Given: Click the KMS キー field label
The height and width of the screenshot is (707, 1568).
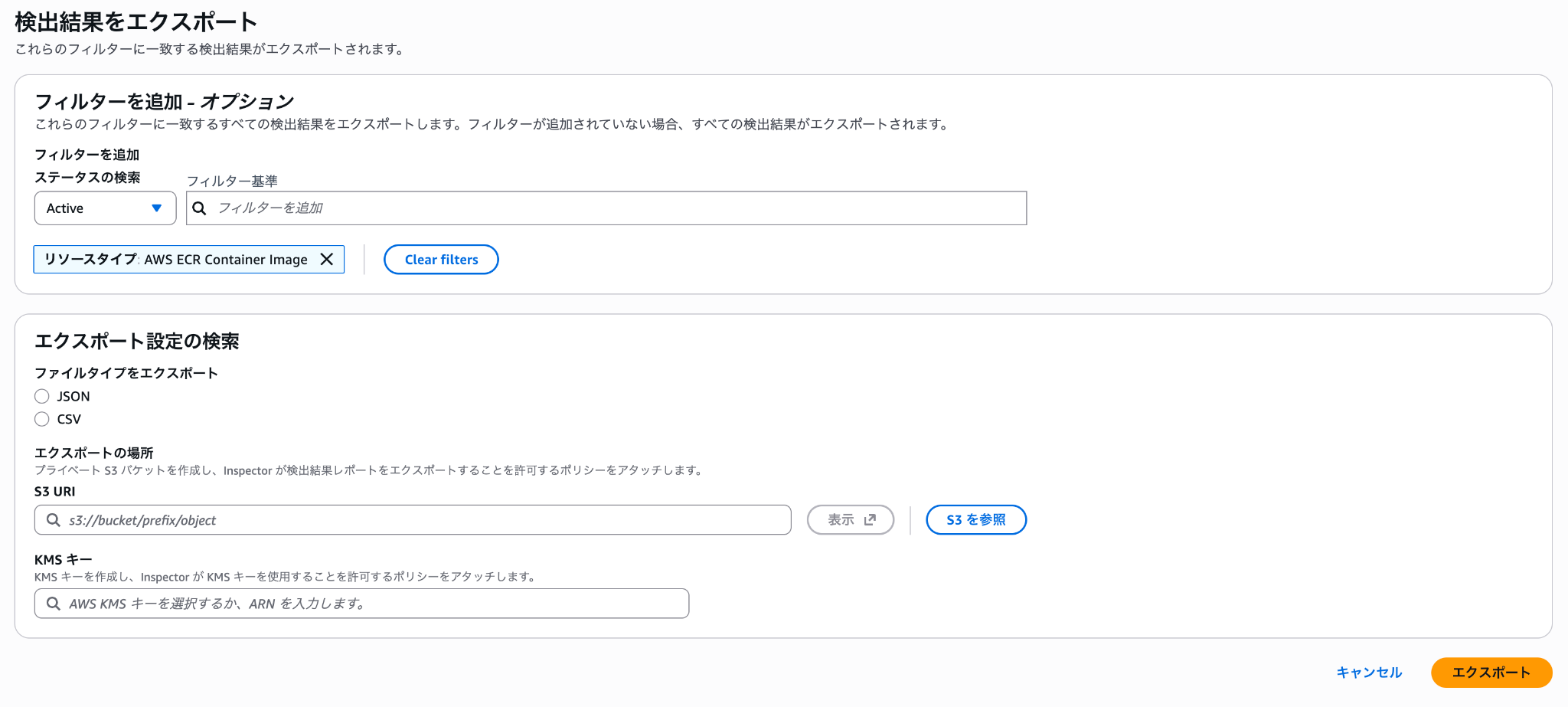Looking at the screenshot, I should pyautogui.click(x=63, y=560).
